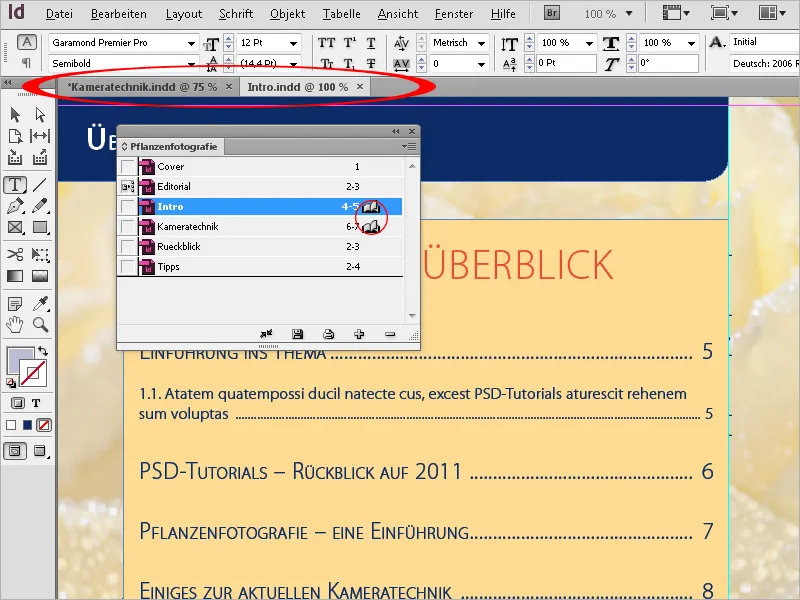The image size is (800, 600).
Task: Open the tracking value 0 dropdown
Action: click(x=481, y=64)
